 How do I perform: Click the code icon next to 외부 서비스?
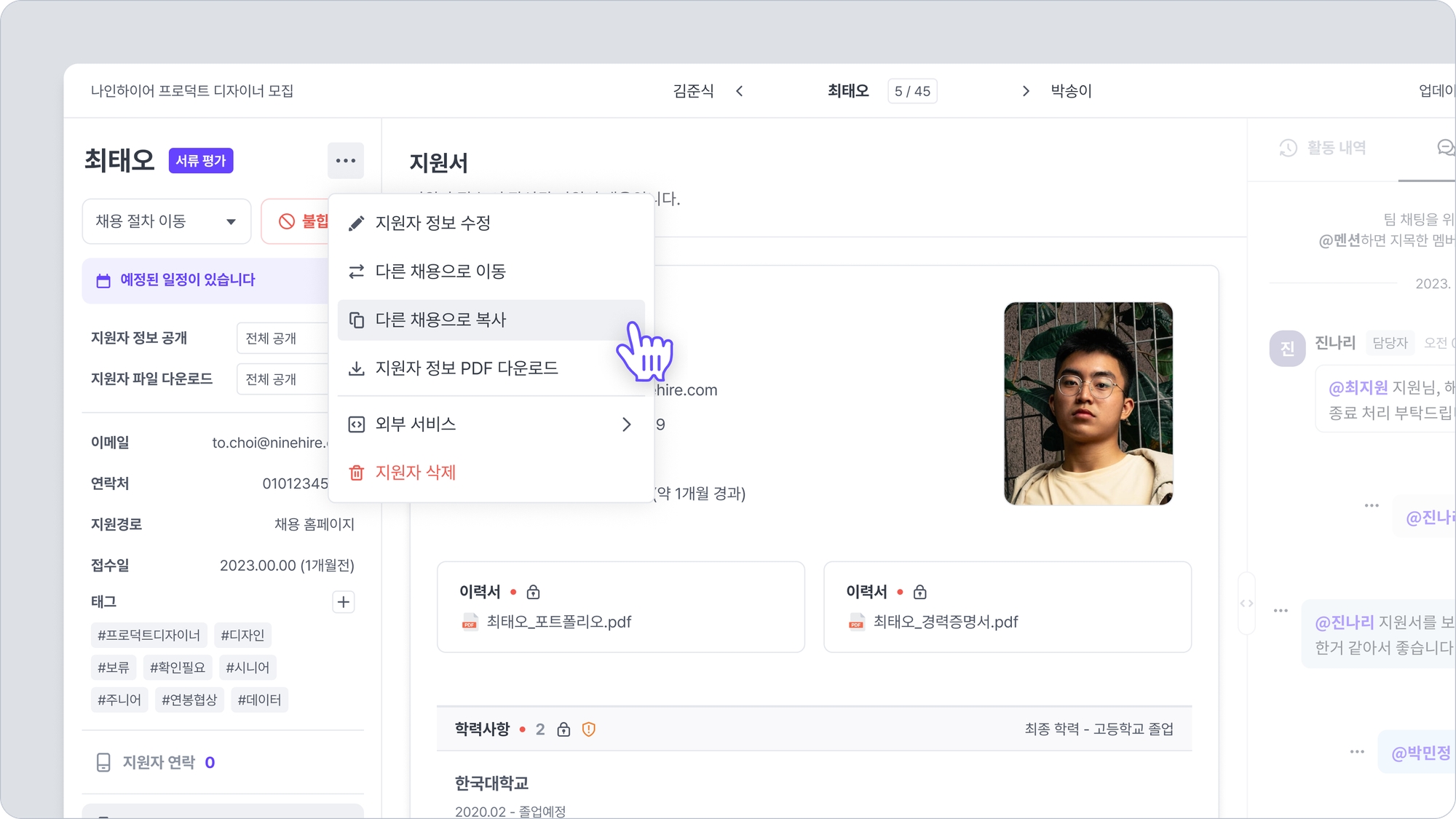(356, 424)
